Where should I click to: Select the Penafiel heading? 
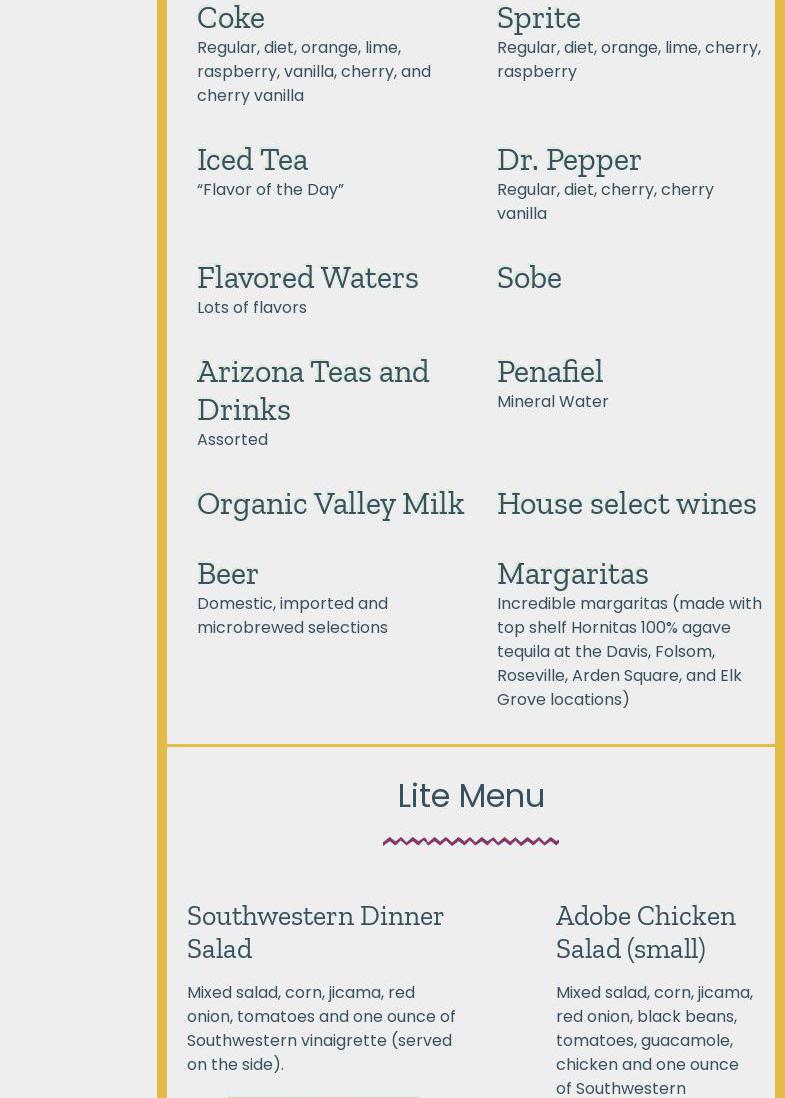coord(549,371)
